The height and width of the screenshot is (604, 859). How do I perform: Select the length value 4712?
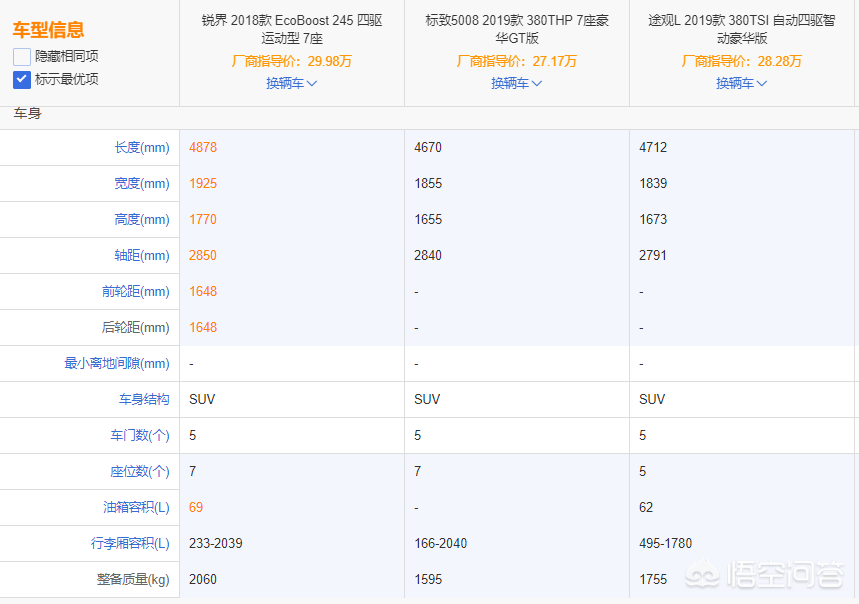coord(653,147)
